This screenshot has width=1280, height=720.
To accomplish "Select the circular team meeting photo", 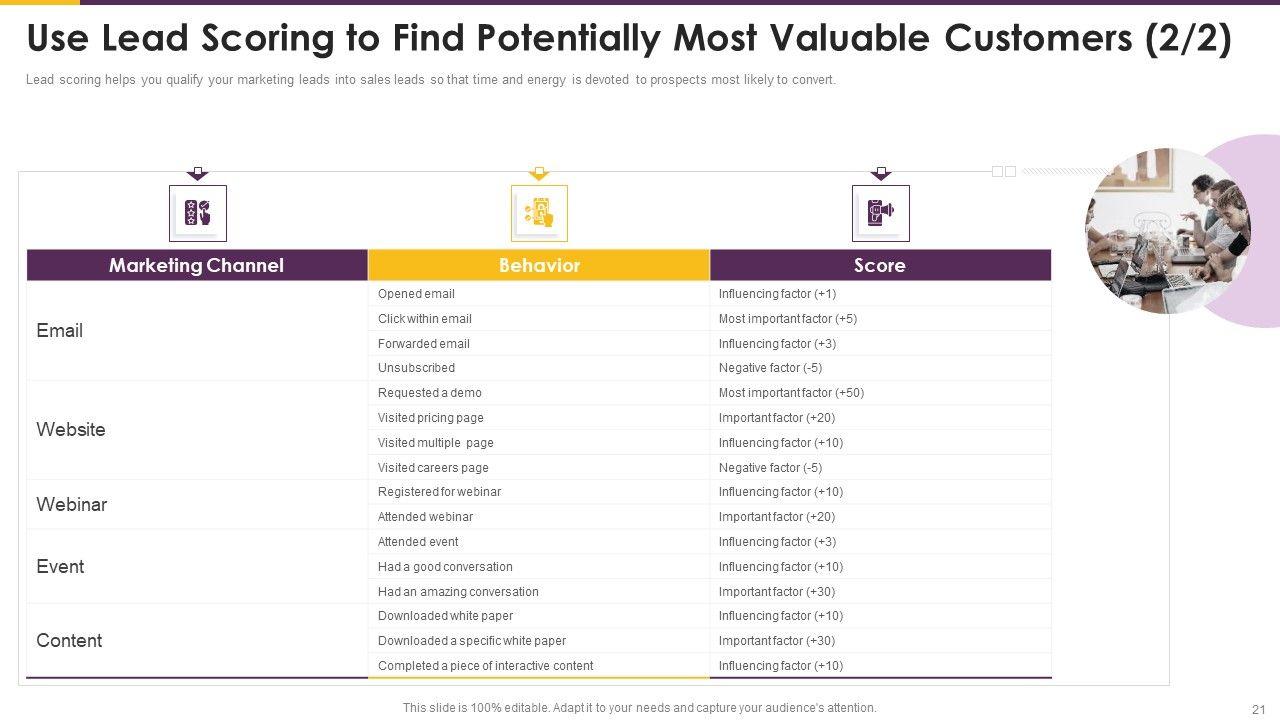I will pyautogui.click(x=1167, y=231).
